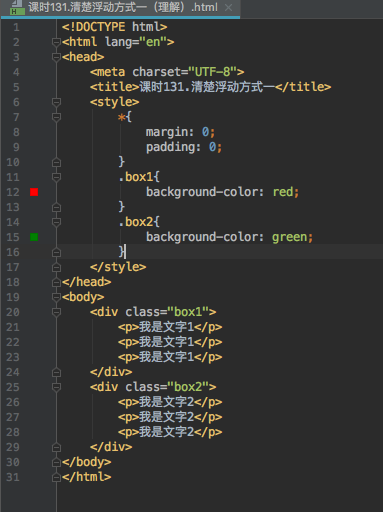
Task: Fold the universal selector rule on line 7
Action: (56, 117)
